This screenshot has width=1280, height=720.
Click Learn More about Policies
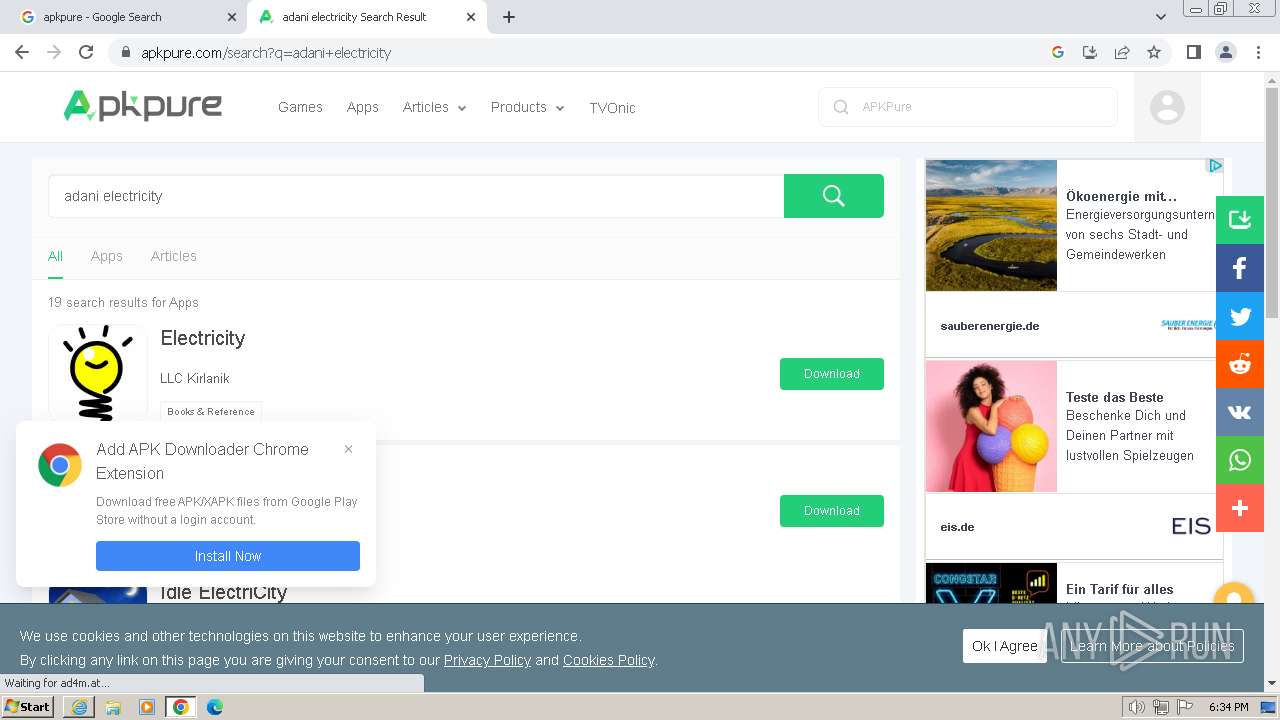click(x=1152, y=646)
